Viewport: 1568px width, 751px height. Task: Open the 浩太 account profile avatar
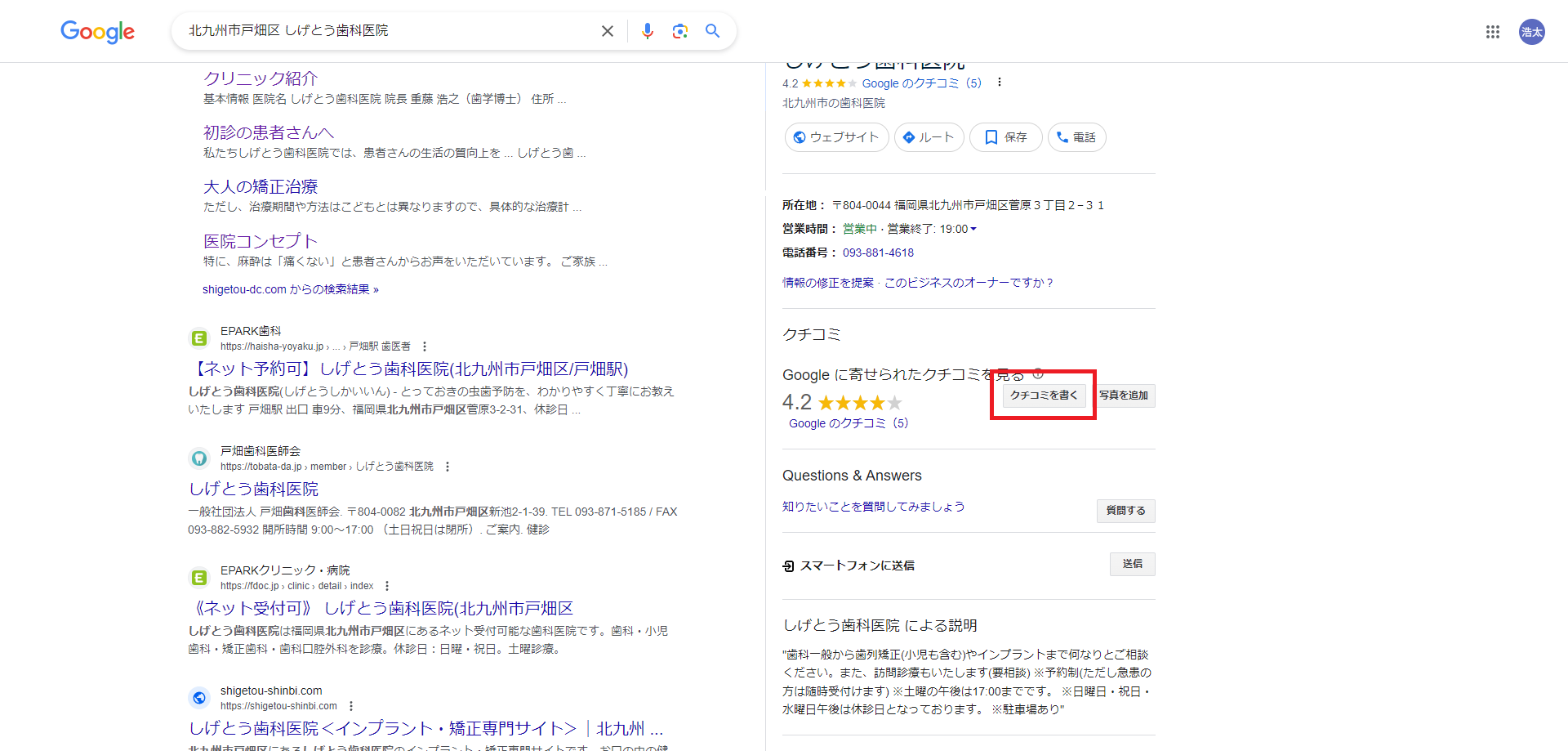1532,32
